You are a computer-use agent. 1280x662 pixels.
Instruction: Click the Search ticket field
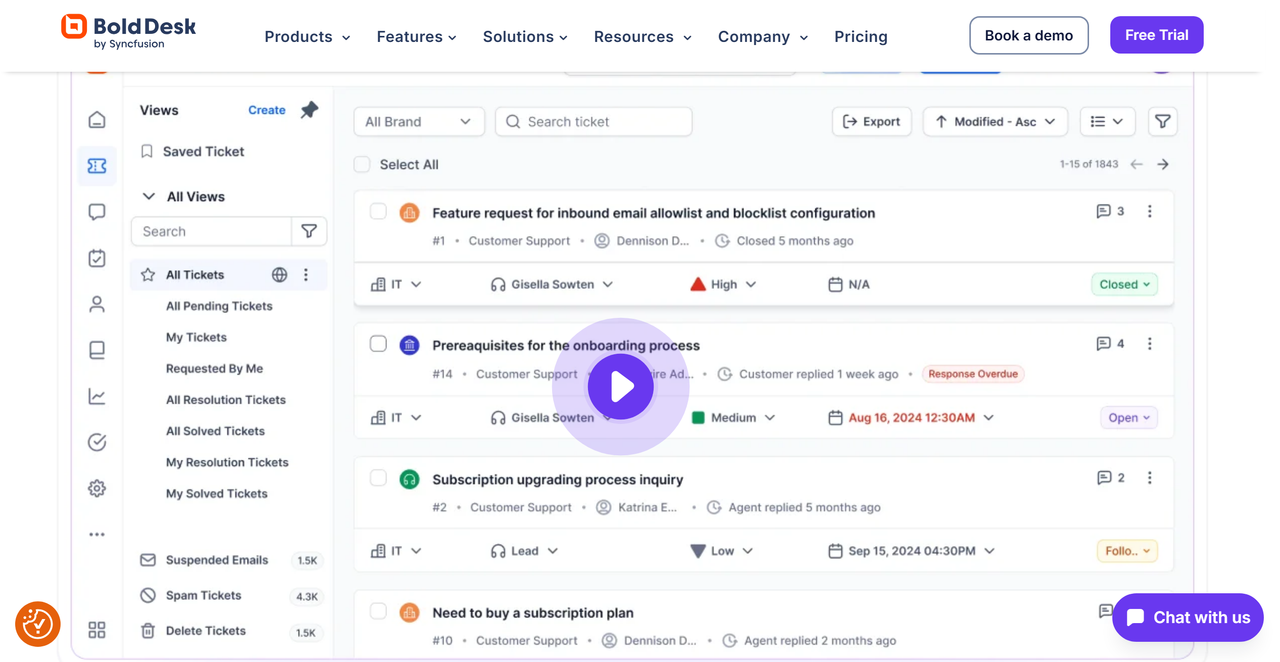594,121
